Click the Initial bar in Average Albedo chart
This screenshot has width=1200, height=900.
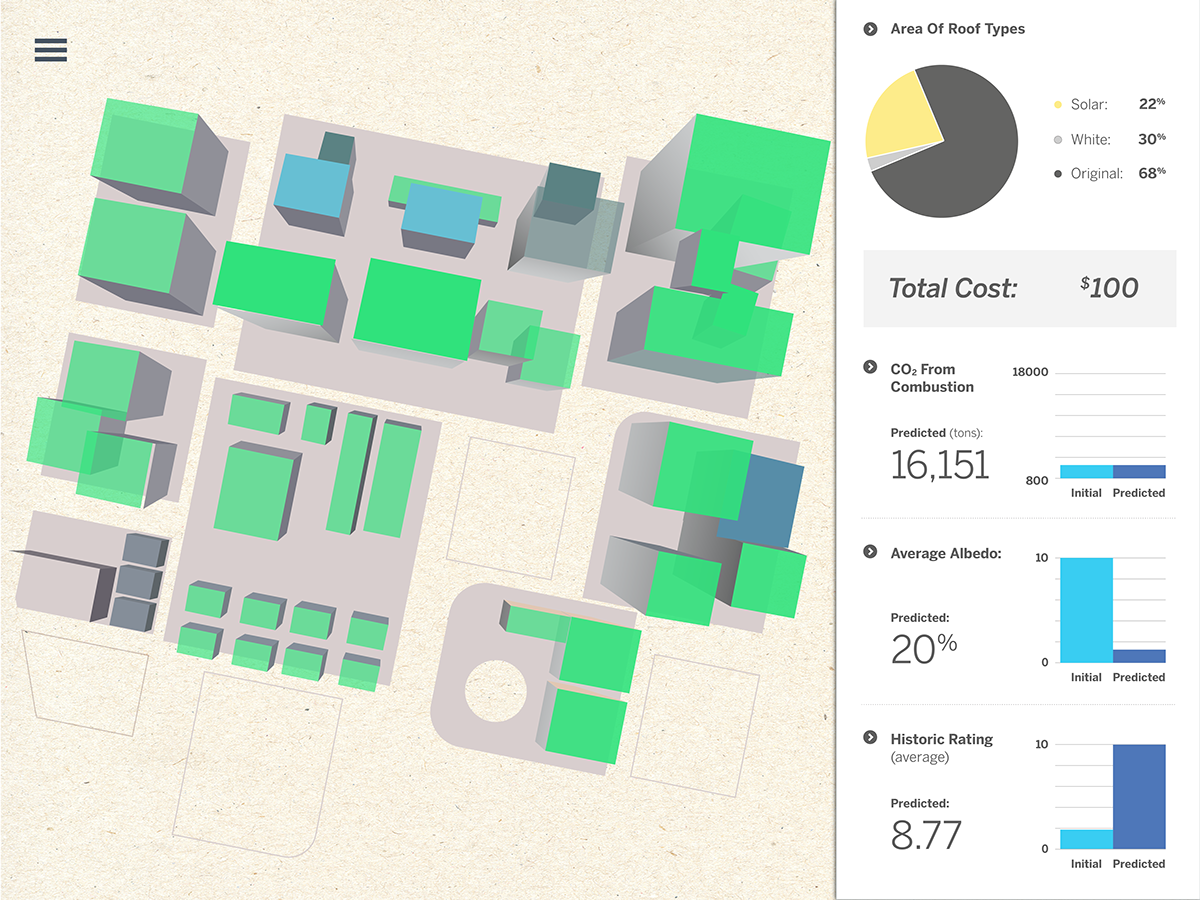coord(1086,610)
